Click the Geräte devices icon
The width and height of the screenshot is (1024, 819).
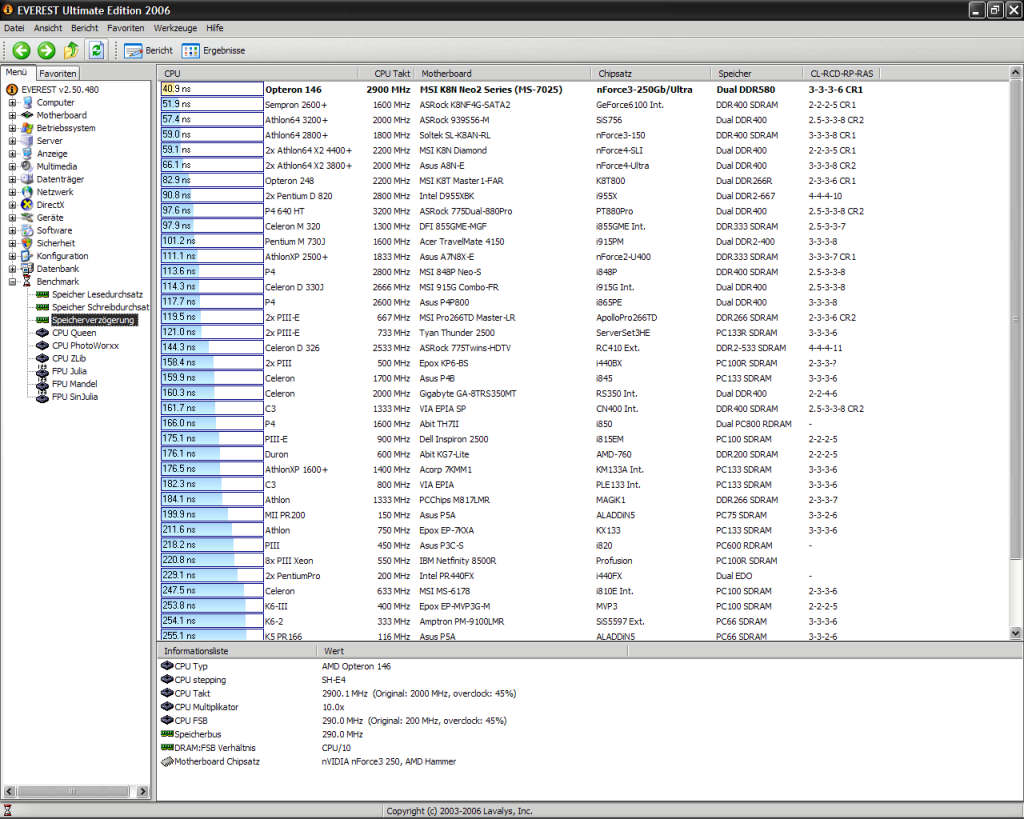point(27,217)
